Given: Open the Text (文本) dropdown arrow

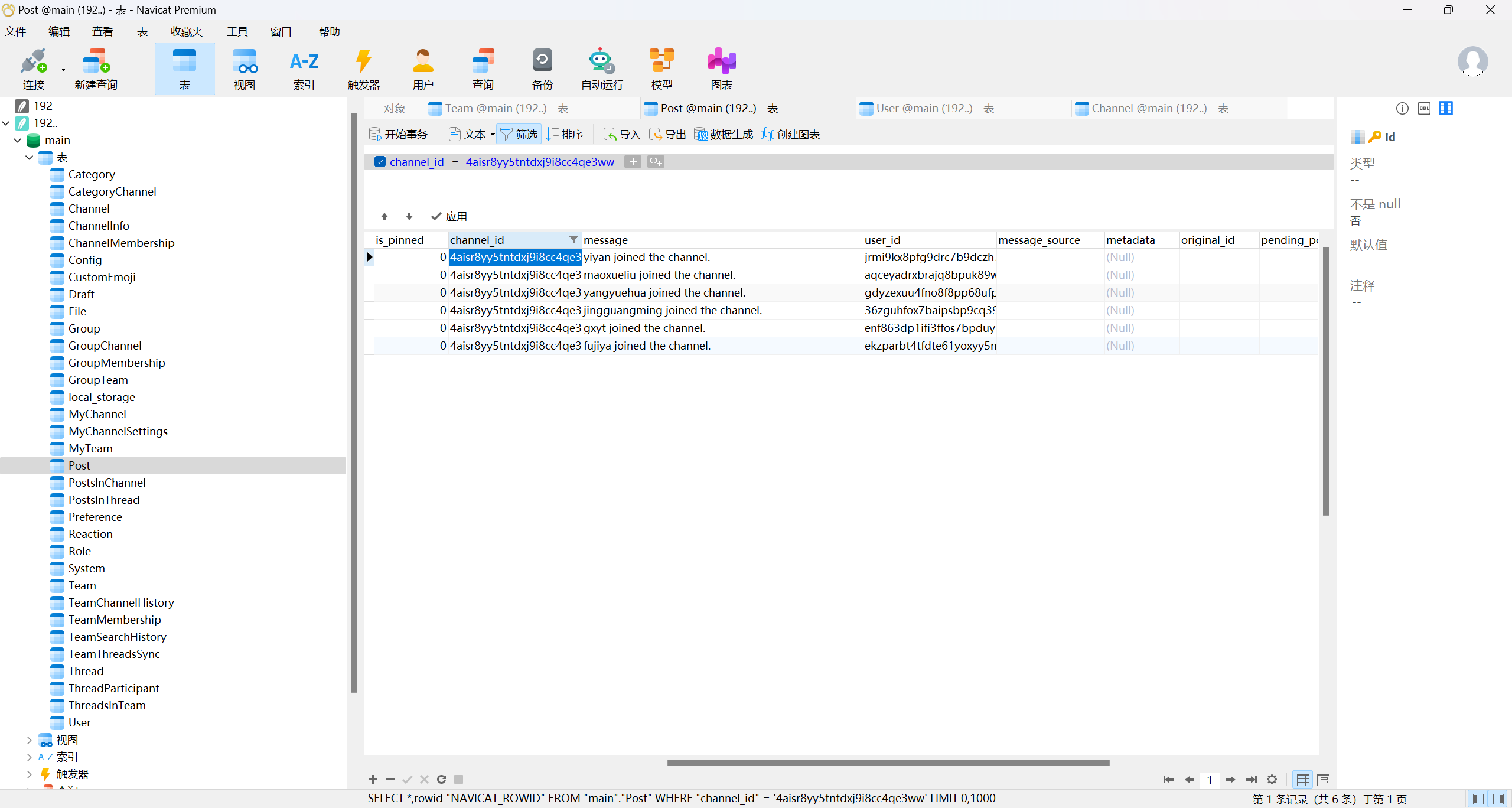Looking at the screenshot, I should (493, 135).
